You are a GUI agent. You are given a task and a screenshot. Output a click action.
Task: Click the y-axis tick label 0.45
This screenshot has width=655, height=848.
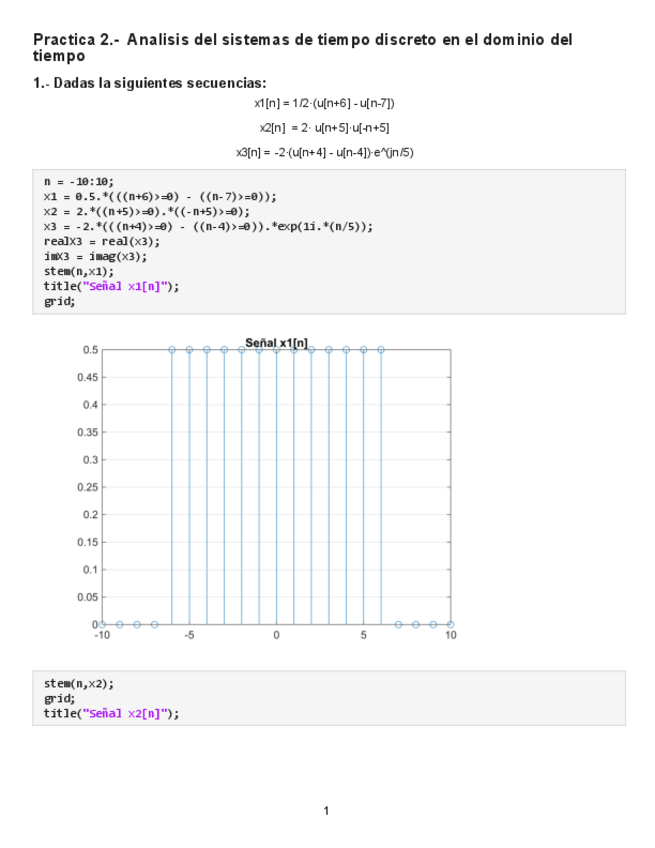point(89,377)
